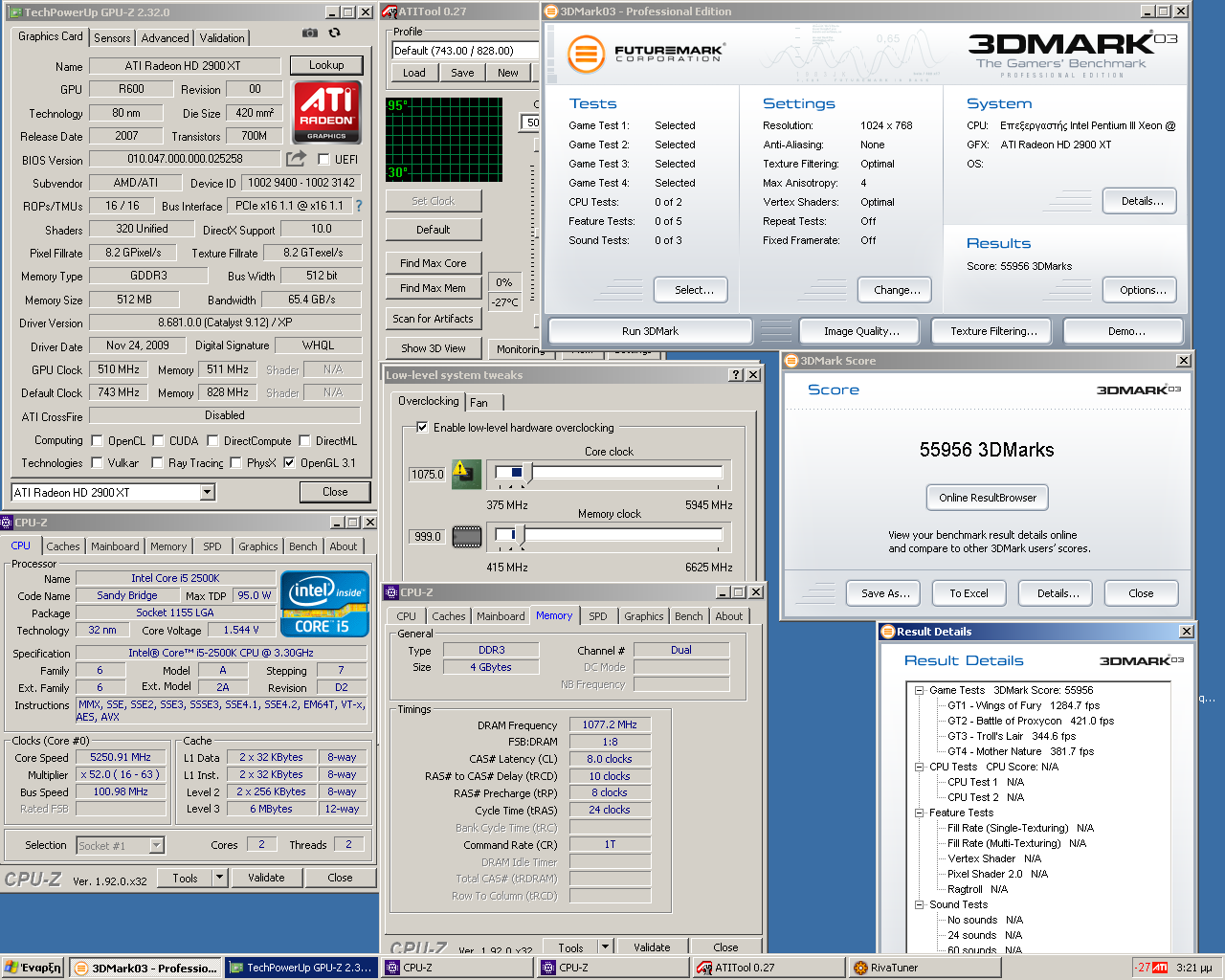This screenshot has width=1225, height=980.
Task: Open TechPowerUp GPU-Z from the taskbar
Action: [301, 968]
